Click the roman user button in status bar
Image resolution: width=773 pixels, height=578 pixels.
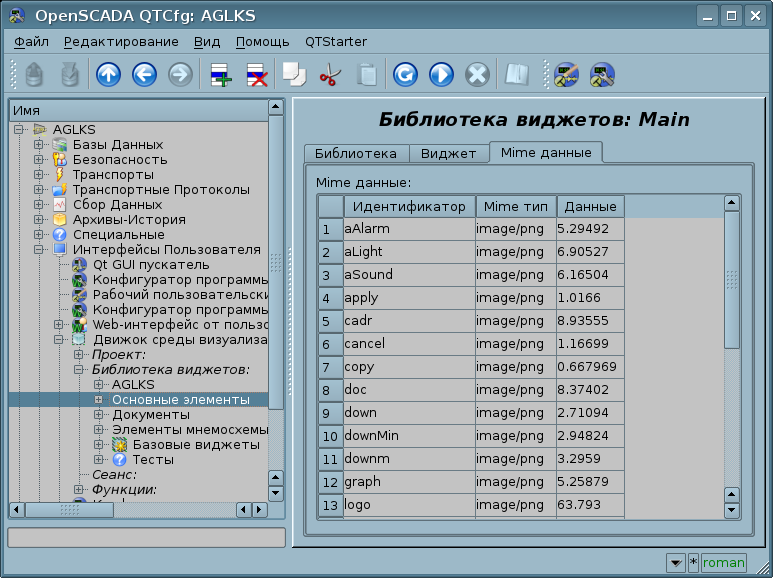click(723, 562)
